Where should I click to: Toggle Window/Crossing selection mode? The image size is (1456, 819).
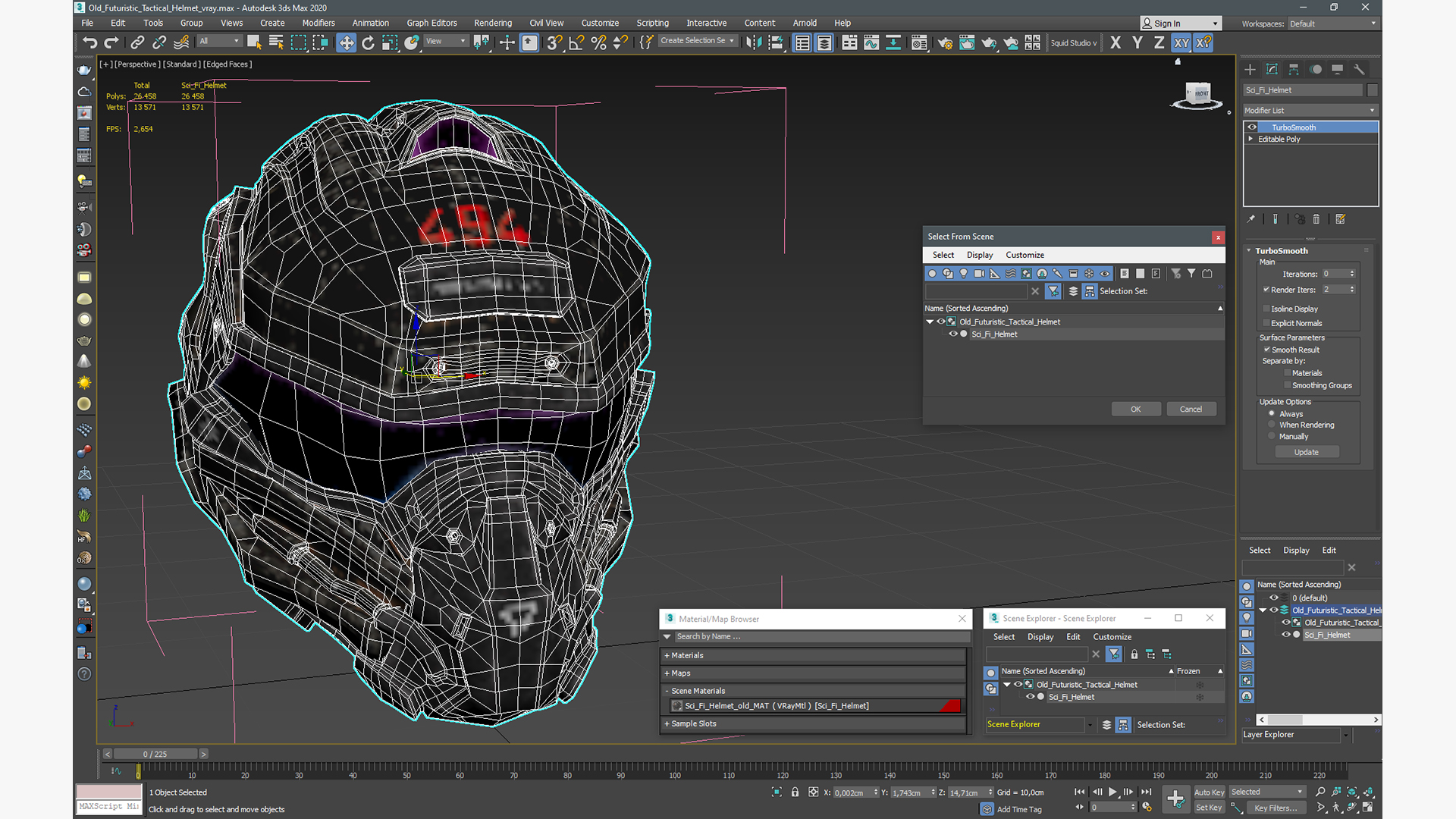point(320,42)
